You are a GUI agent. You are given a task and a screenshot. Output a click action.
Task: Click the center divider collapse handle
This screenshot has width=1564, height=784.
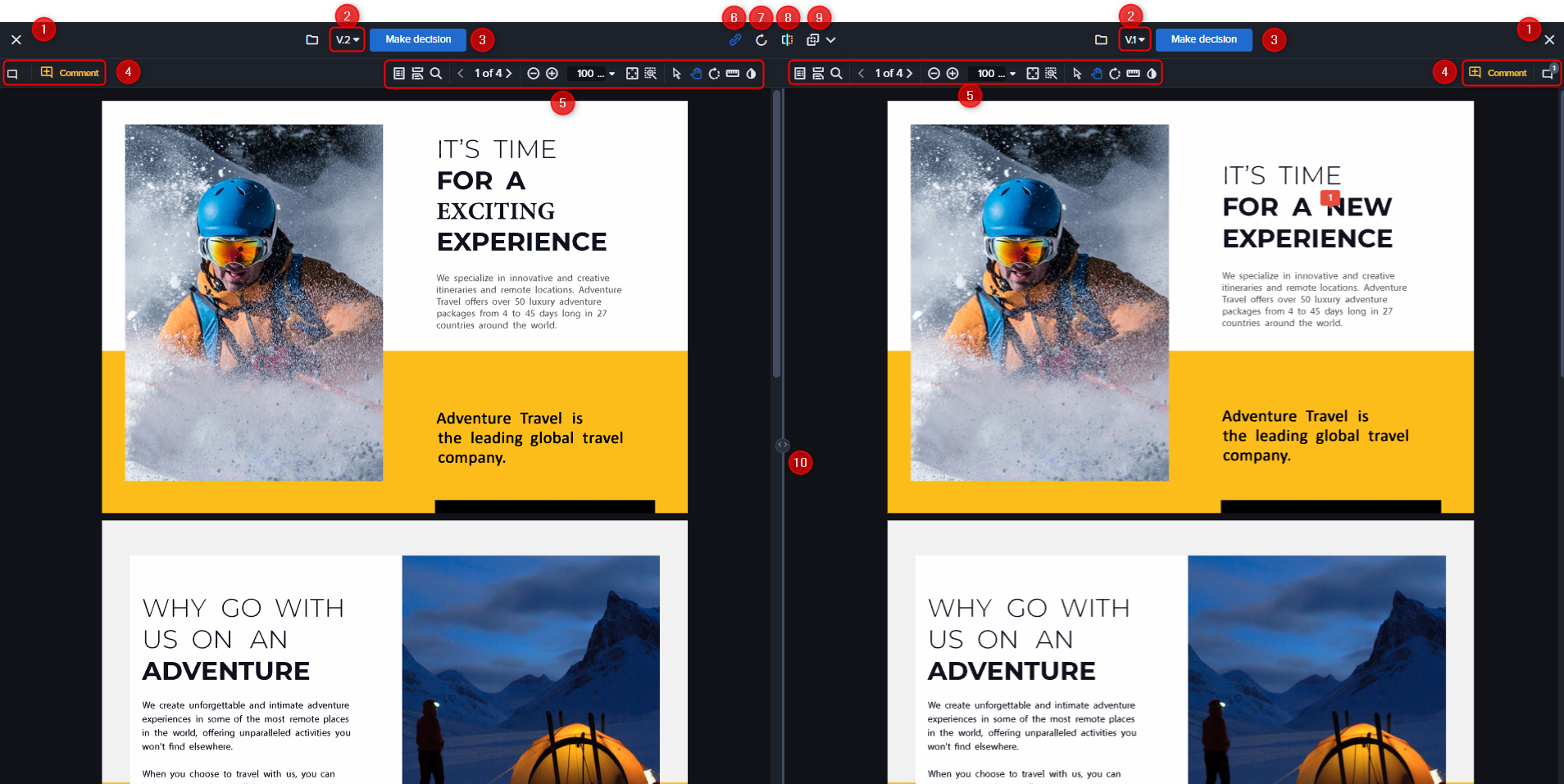783,445
